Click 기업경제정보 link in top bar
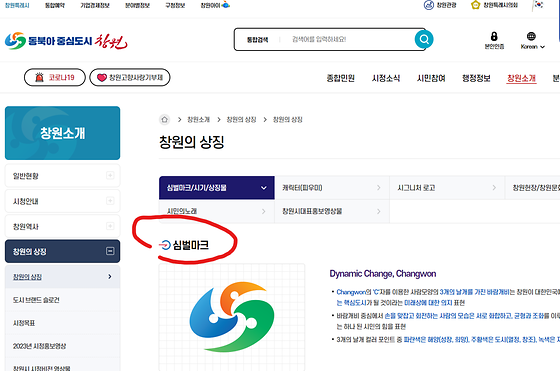 coord(95,5)
